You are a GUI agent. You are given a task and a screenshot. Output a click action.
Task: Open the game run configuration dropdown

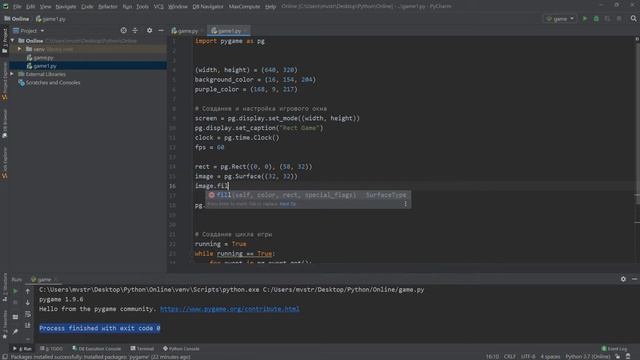pos(560,19)
